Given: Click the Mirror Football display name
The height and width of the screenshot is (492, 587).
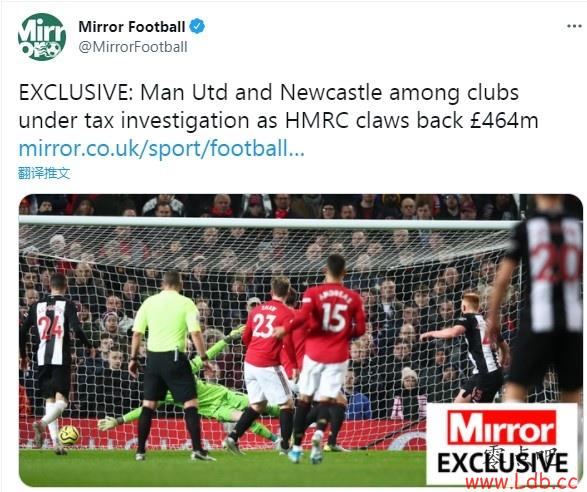Looking at the screenshot, I should 132,27.
